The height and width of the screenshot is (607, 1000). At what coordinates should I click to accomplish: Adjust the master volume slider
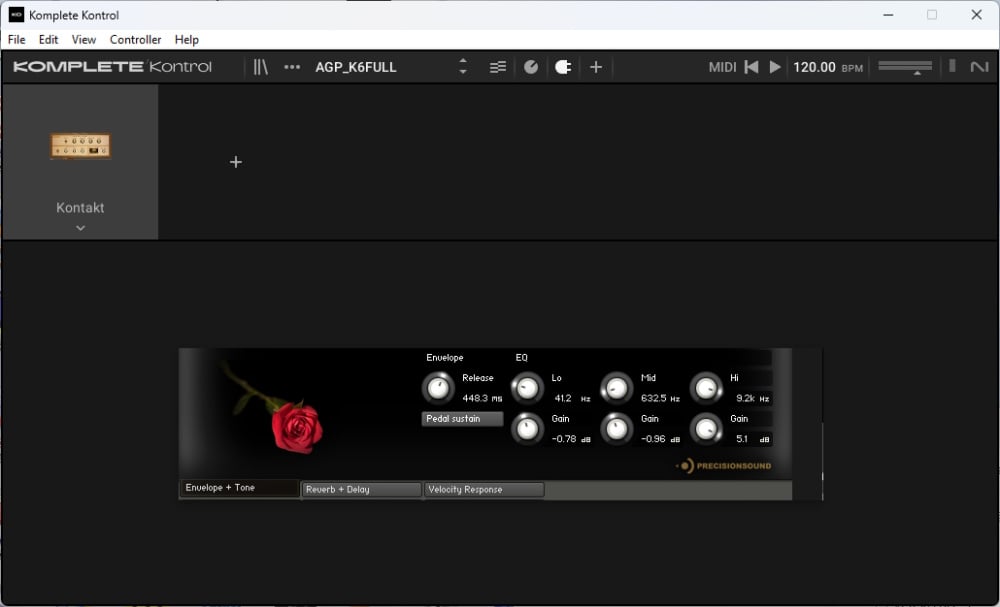[x=905, y=67]
